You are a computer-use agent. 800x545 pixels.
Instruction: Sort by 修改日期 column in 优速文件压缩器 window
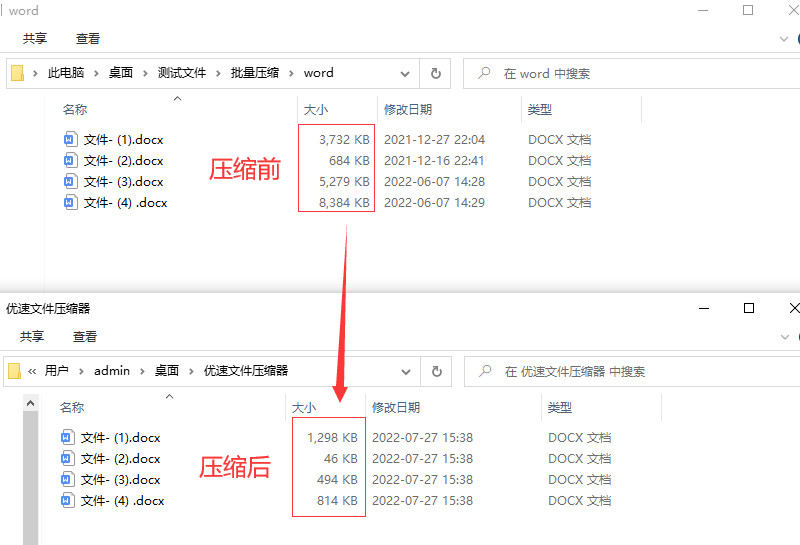[x=396, y=407]
